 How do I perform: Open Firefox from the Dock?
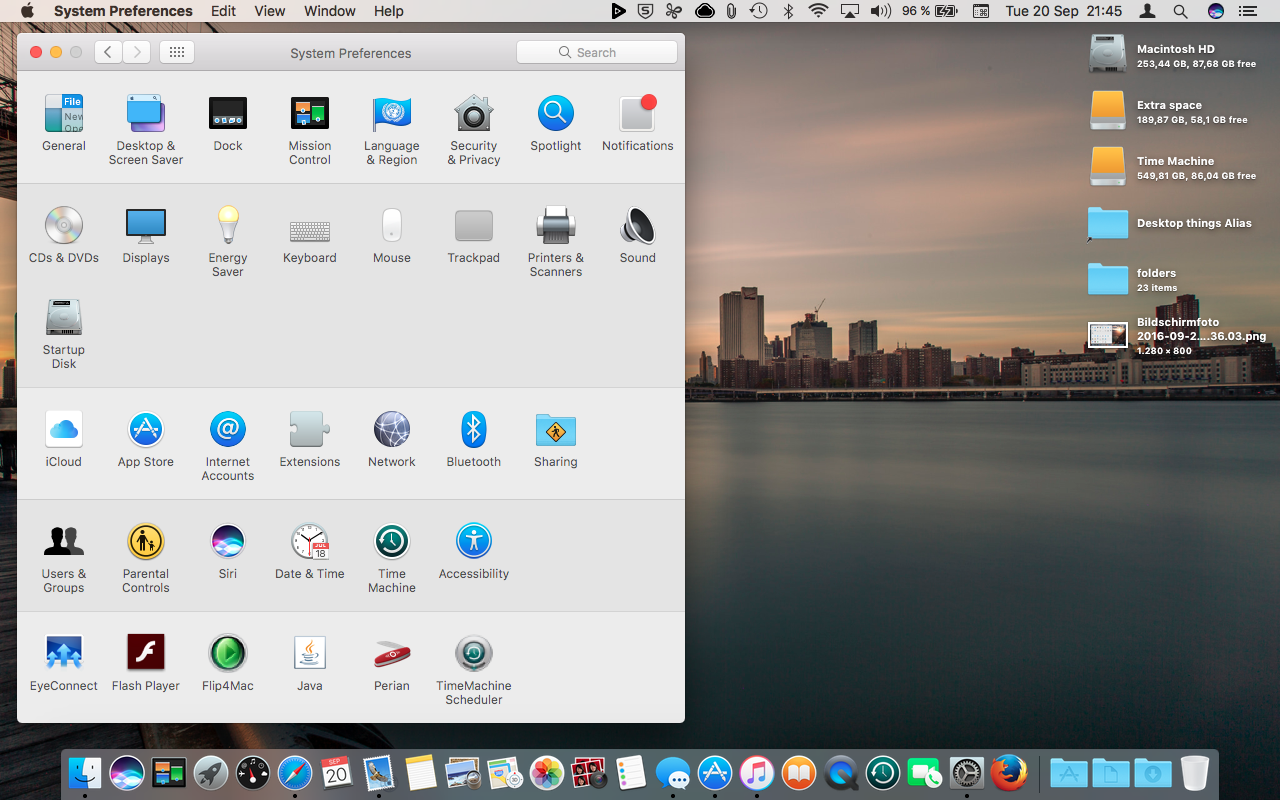[x=1009, y=773]
